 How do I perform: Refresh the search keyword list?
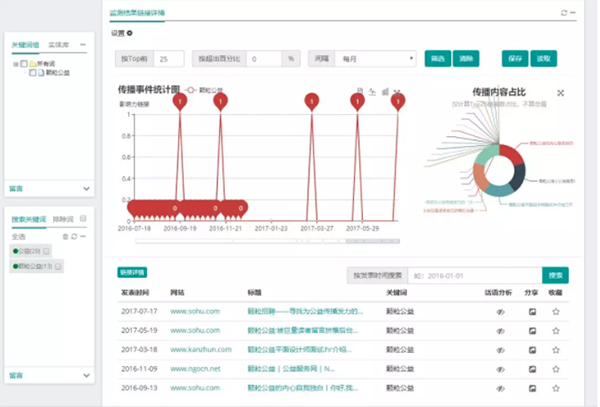(x=74, y=236)
